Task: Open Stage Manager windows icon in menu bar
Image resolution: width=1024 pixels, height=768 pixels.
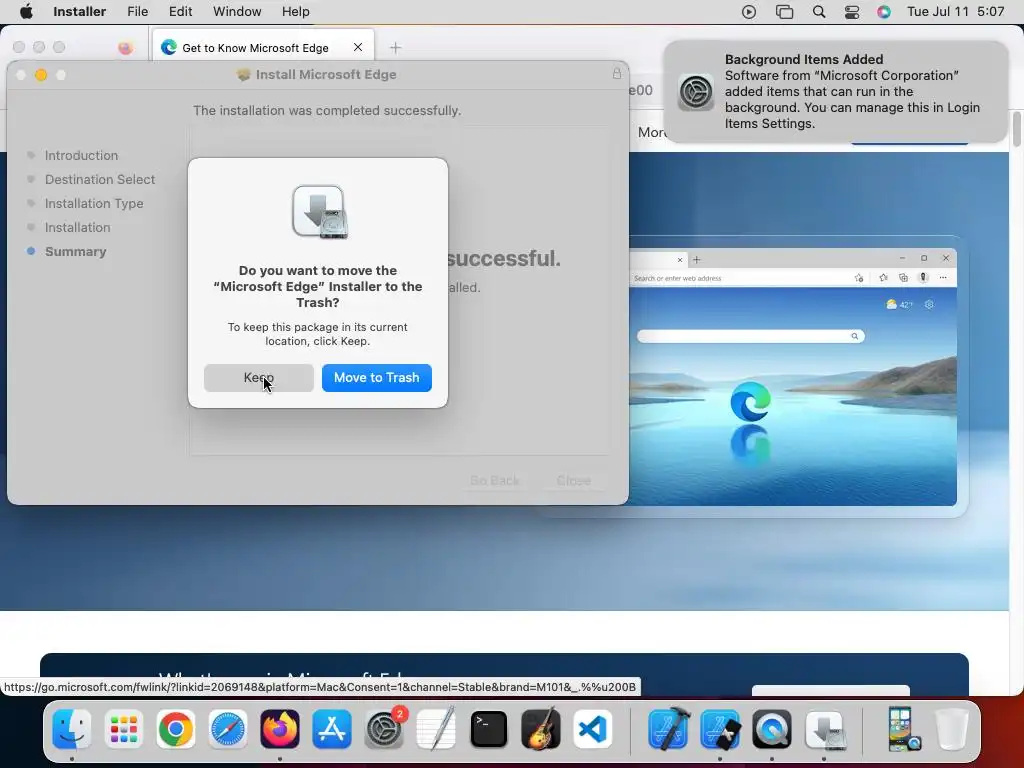Action: (x=784, y=12)
